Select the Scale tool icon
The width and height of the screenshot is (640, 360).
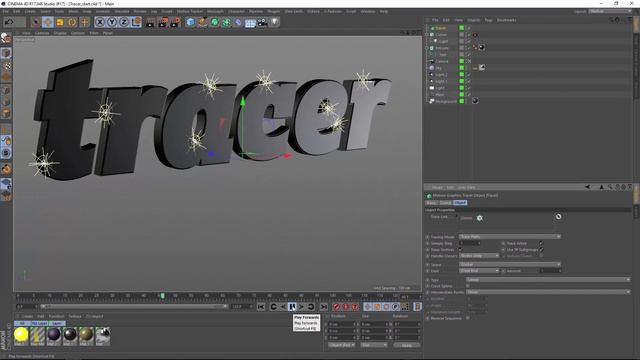pos(60,22)
